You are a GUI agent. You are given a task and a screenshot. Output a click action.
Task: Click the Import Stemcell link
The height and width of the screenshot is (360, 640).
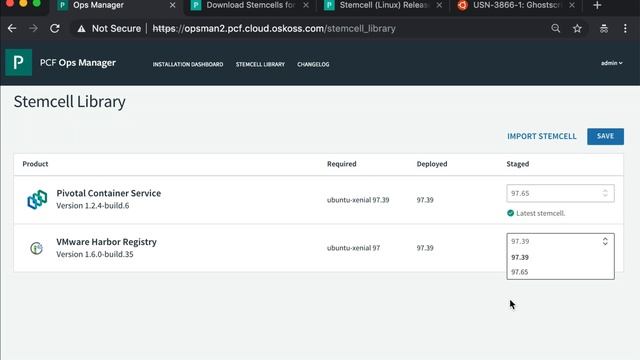(542, 136)
